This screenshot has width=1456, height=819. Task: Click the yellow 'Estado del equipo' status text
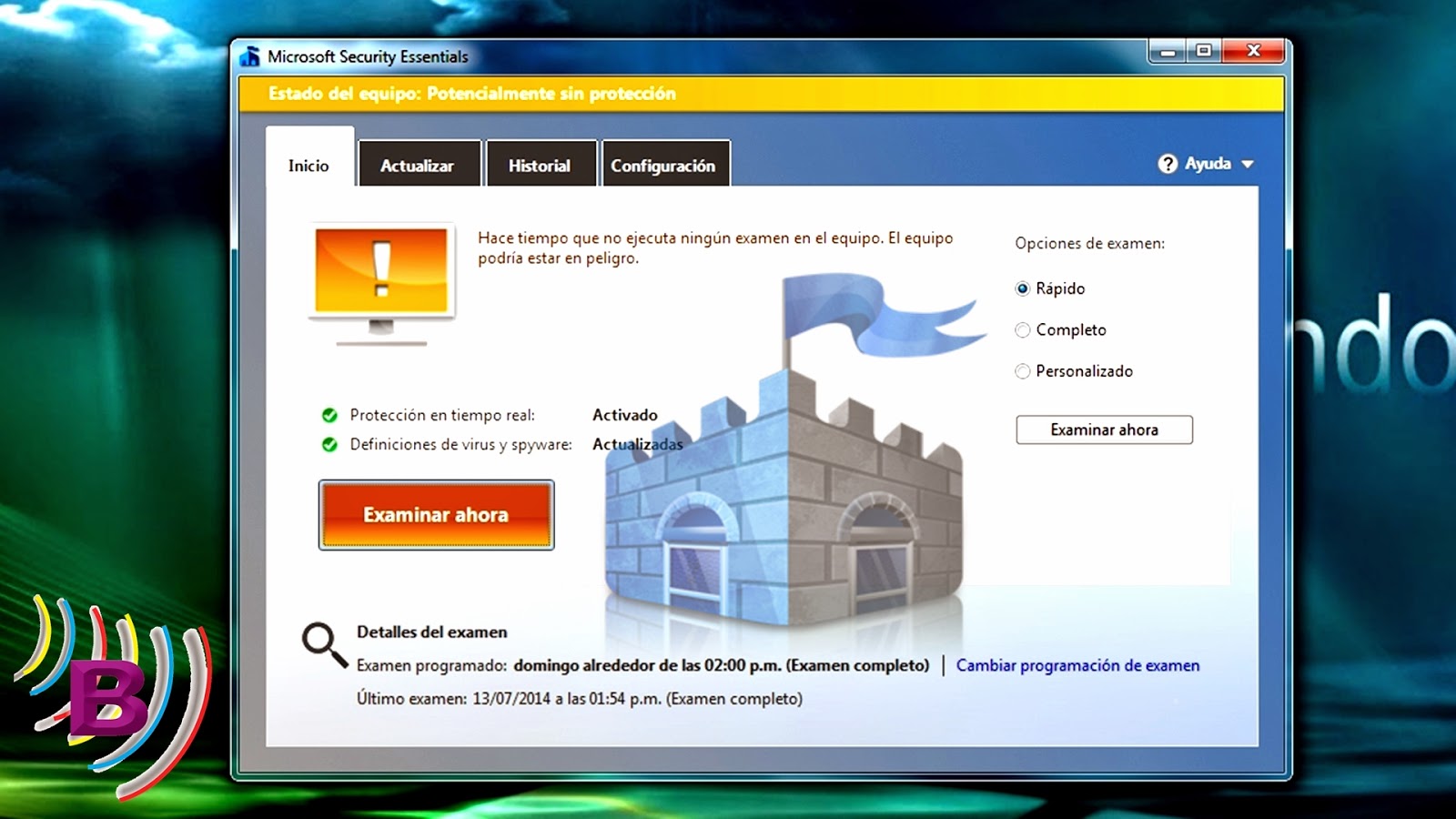(471, 94)
